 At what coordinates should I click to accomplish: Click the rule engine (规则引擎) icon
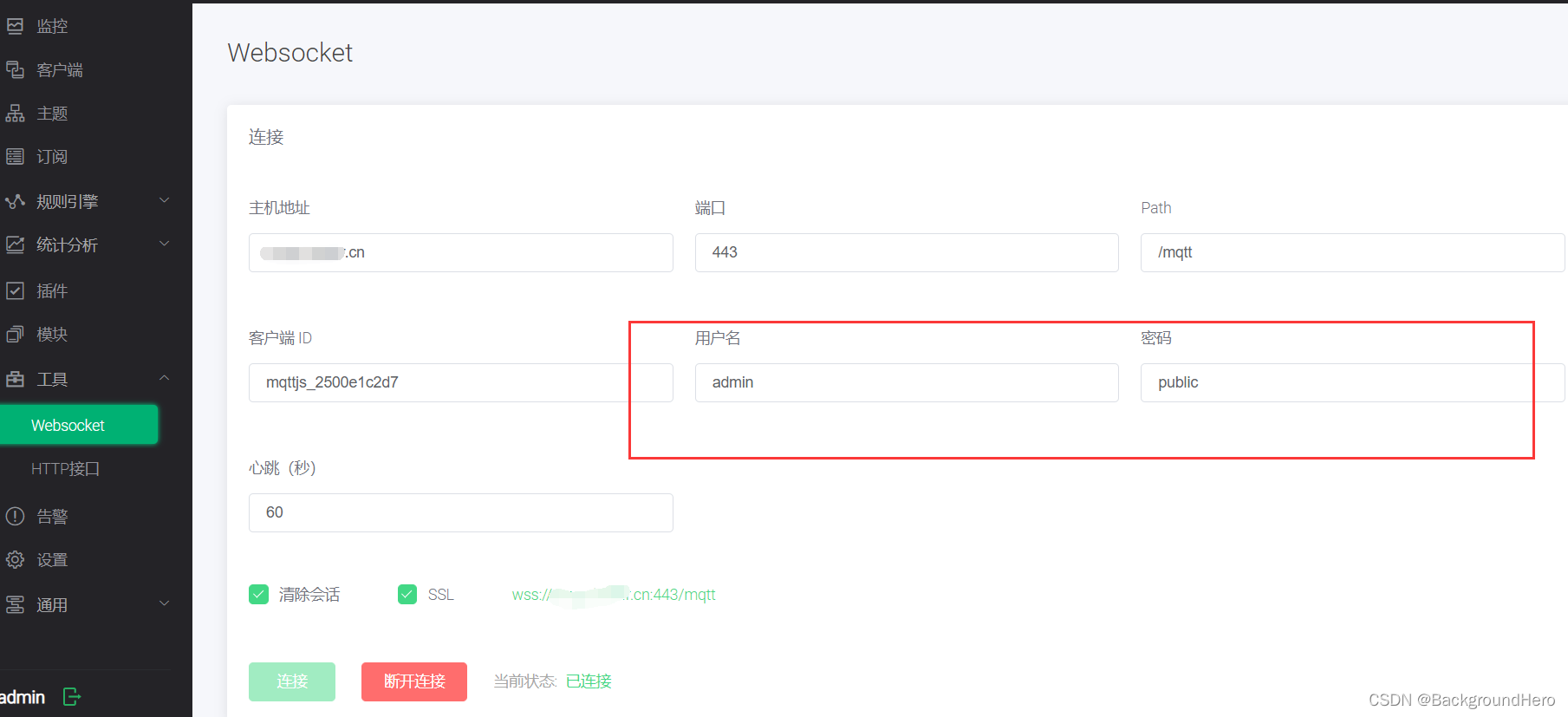15,201
